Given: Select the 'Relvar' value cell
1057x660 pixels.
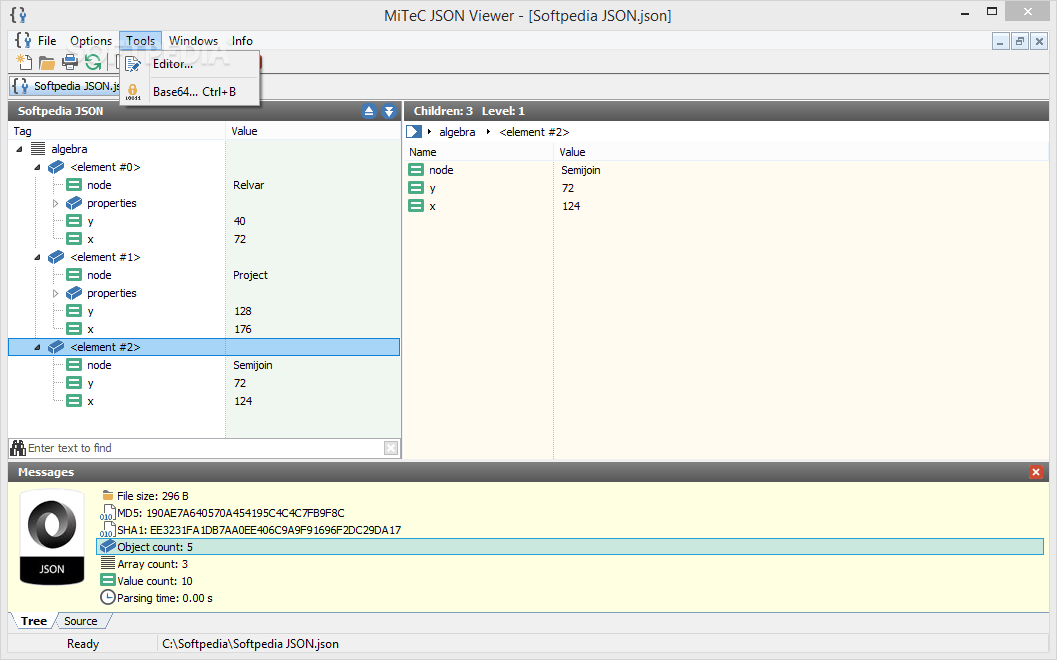Looking at the screenshot, I should (249, 185).
